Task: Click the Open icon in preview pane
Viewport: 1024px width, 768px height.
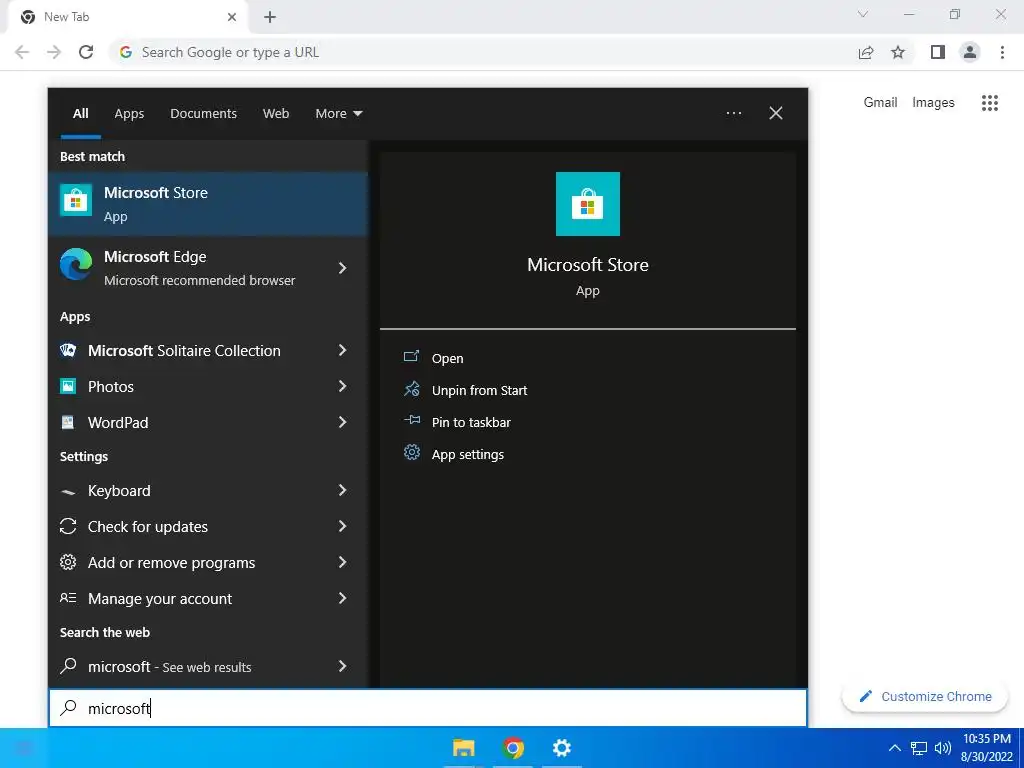Action: coord(411,357)
